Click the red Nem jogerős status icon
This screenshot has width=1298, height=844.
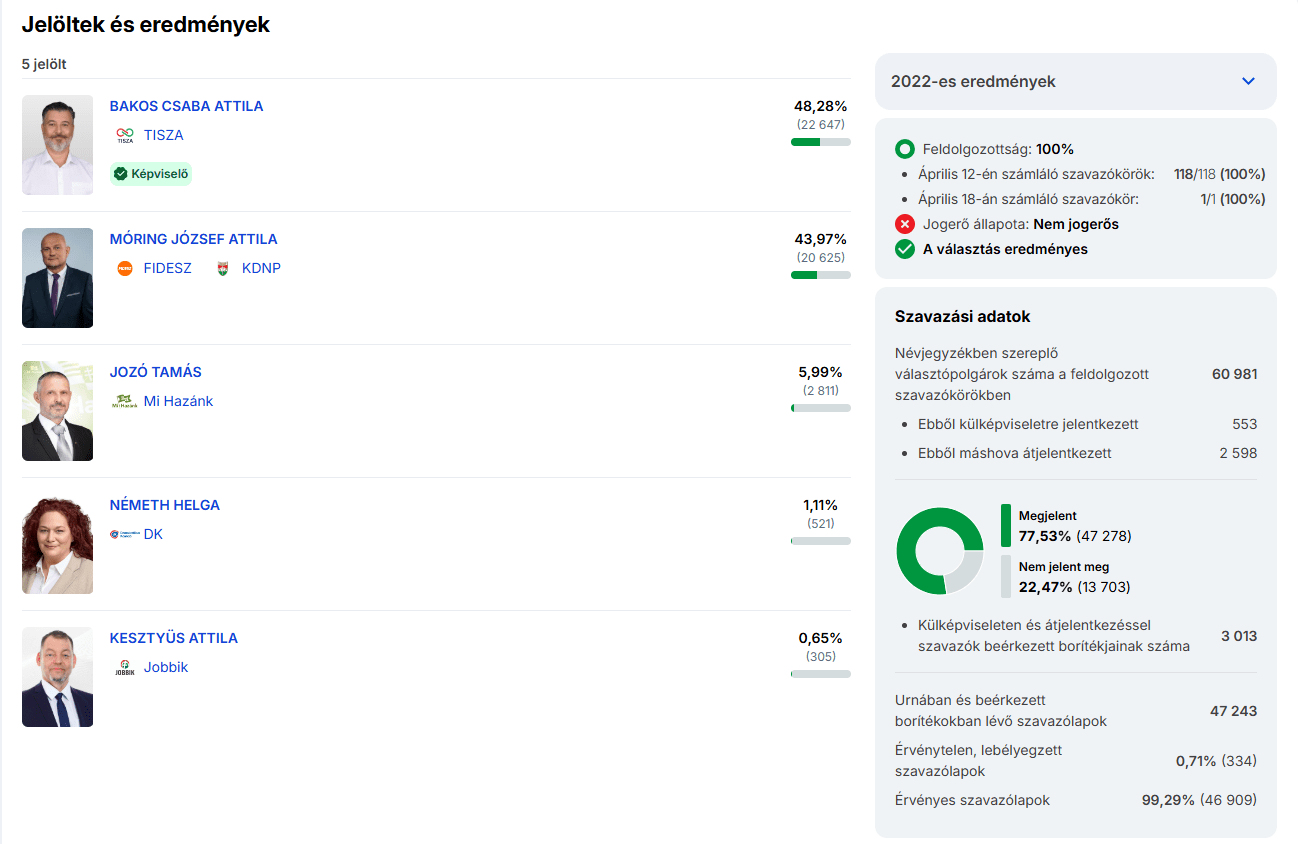click(905, 224)
